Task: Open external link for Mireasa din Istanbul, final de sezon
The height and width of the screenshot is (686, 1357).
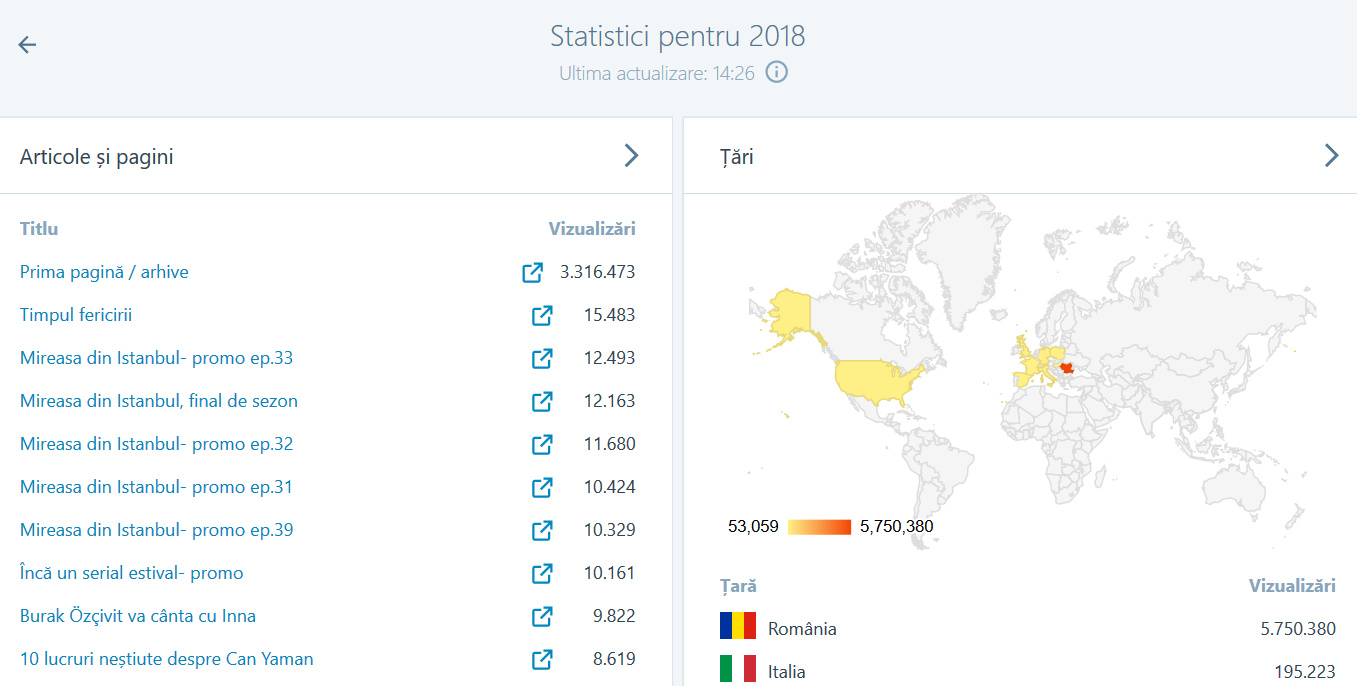Action: click(x=541, y=401)
